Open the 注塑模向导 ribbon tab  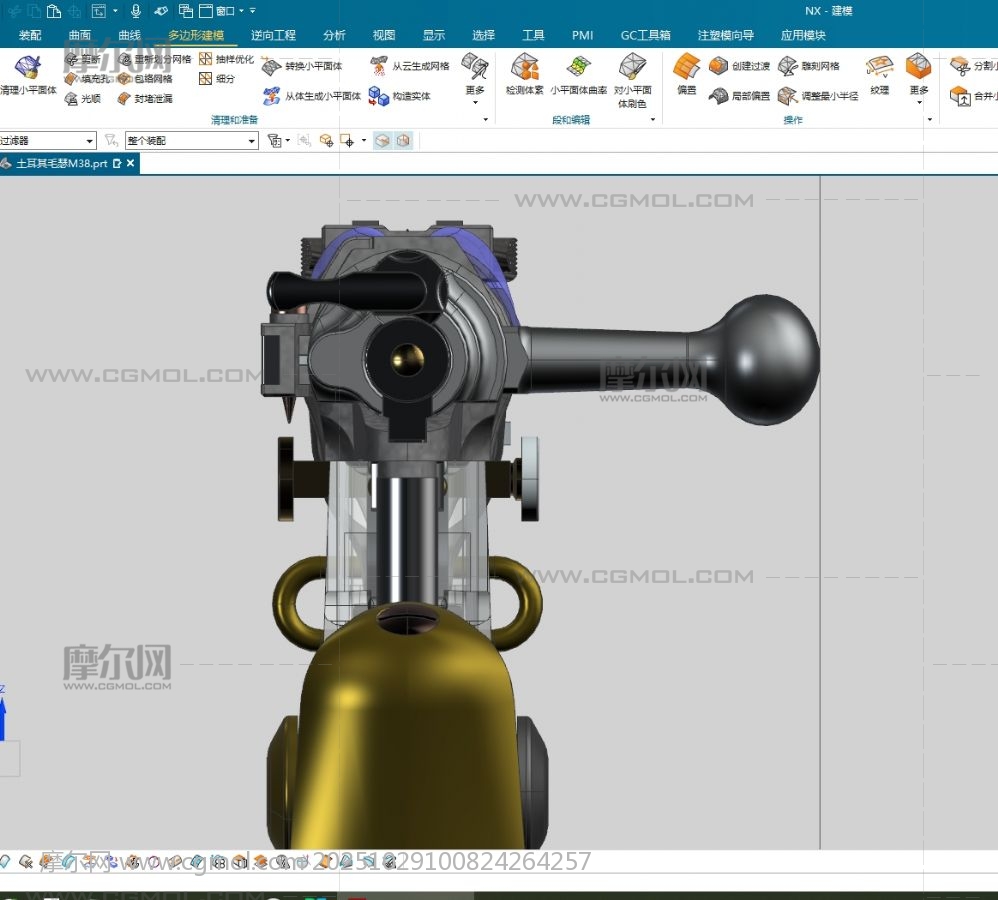click(726, 35)
